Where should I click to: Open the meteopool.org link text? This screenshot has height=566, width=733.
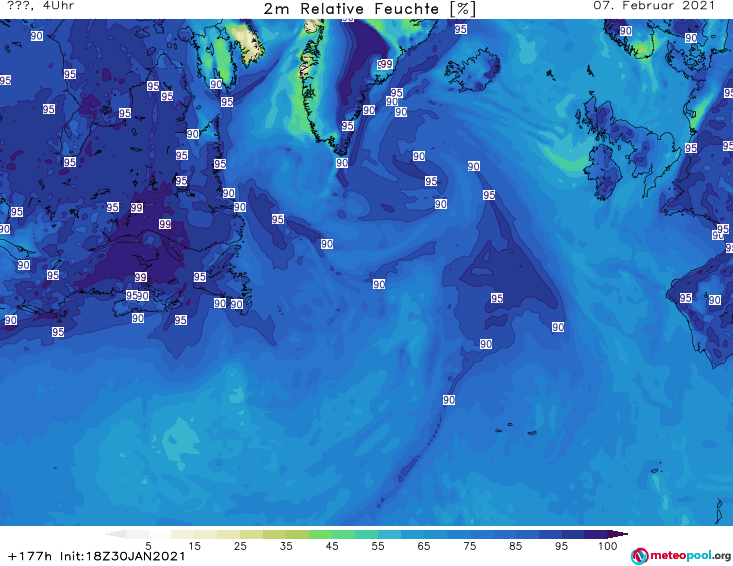coord(690,556)
